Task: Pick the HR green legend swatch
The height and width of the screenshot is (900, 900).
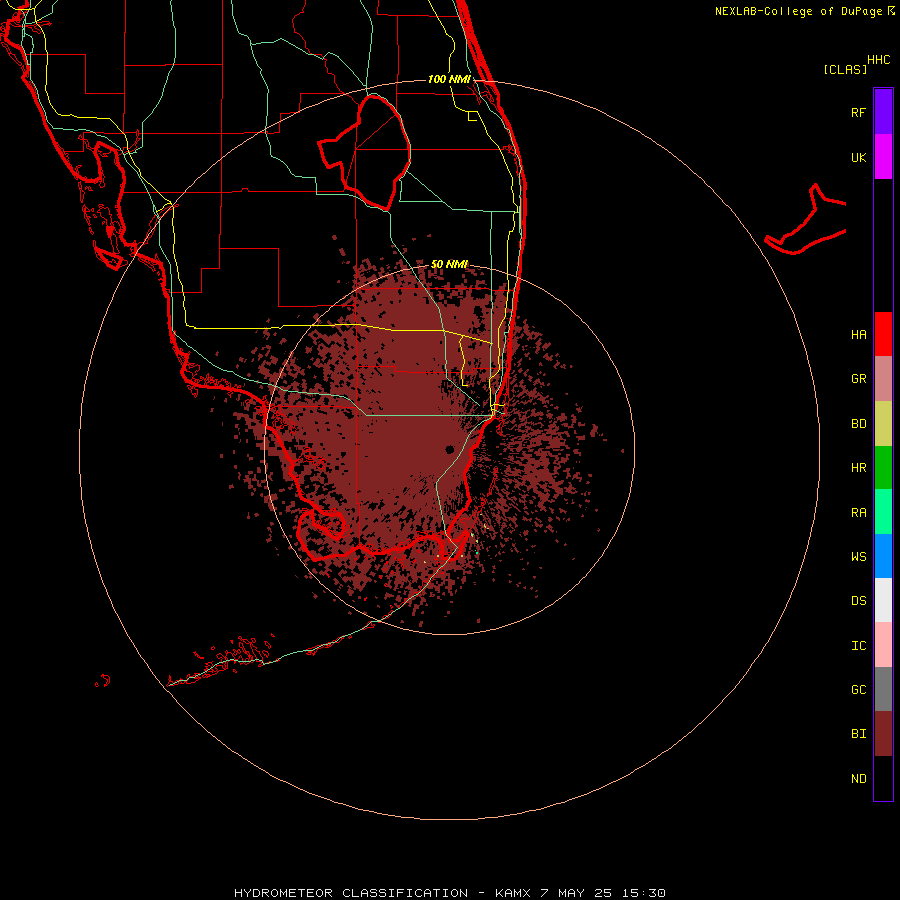Action: 883,468
